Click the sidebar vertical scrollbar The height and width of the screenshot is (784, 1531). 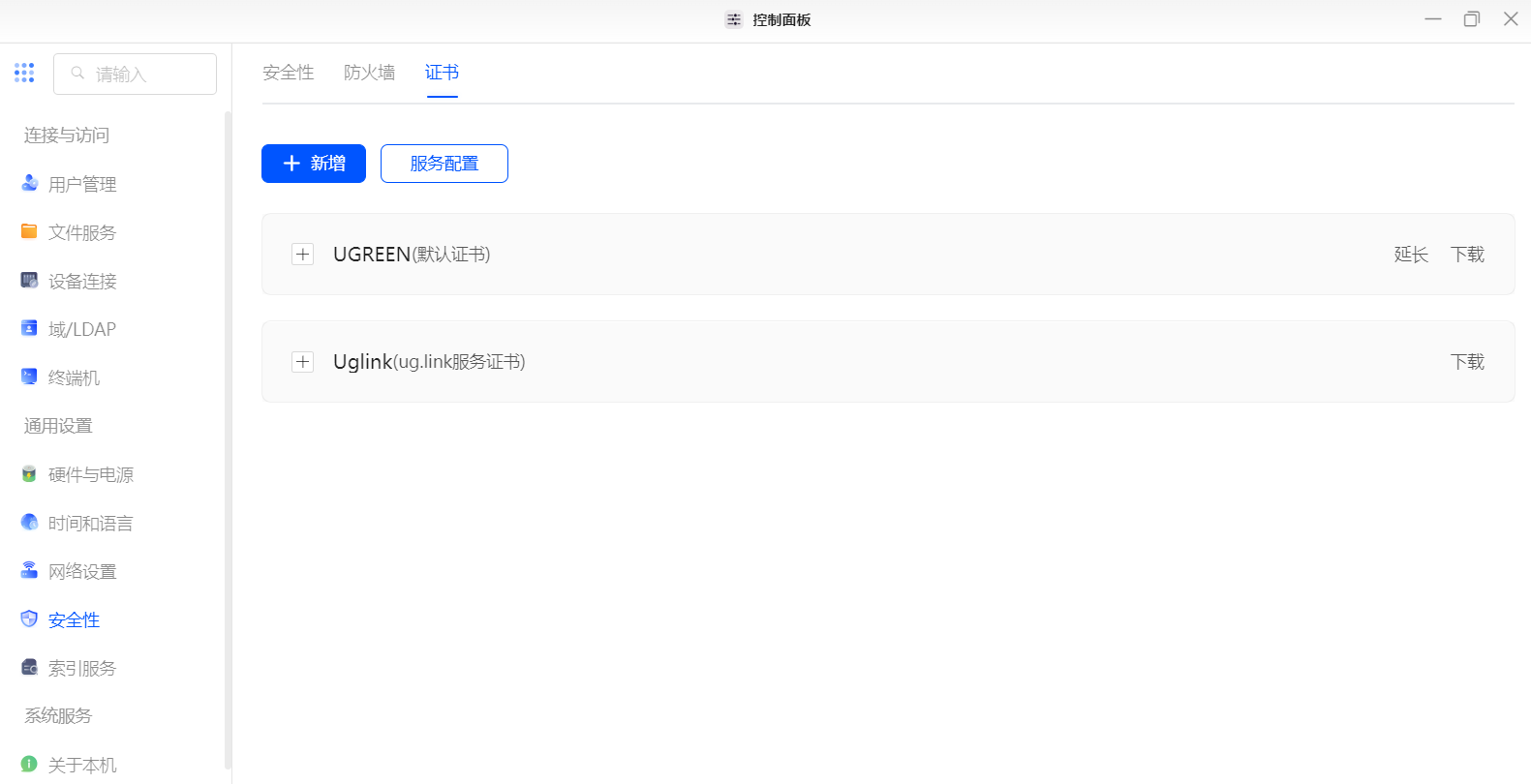[228, 440]
